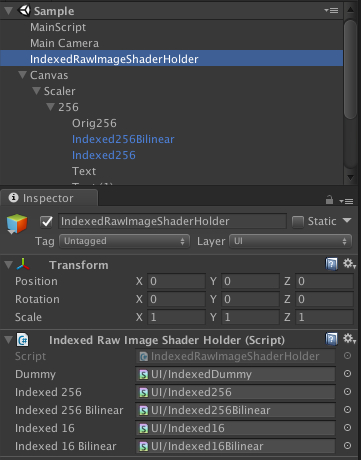Click the Scale Z field
Image resolution: width=361 pixels, height=460 pixels.
click(325, 317)
